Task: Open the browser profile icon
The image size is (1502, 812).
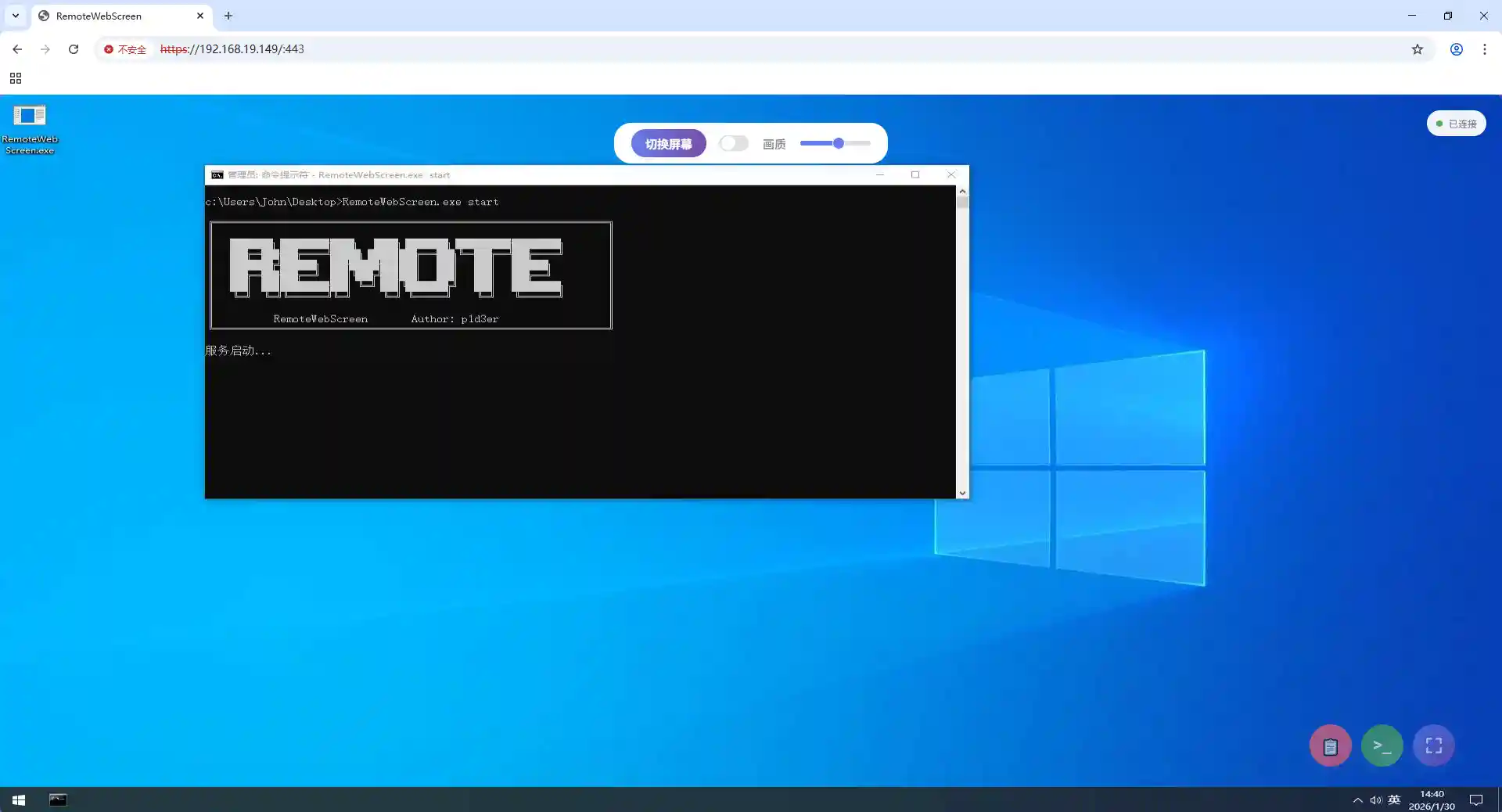Action: point(1457,49)
